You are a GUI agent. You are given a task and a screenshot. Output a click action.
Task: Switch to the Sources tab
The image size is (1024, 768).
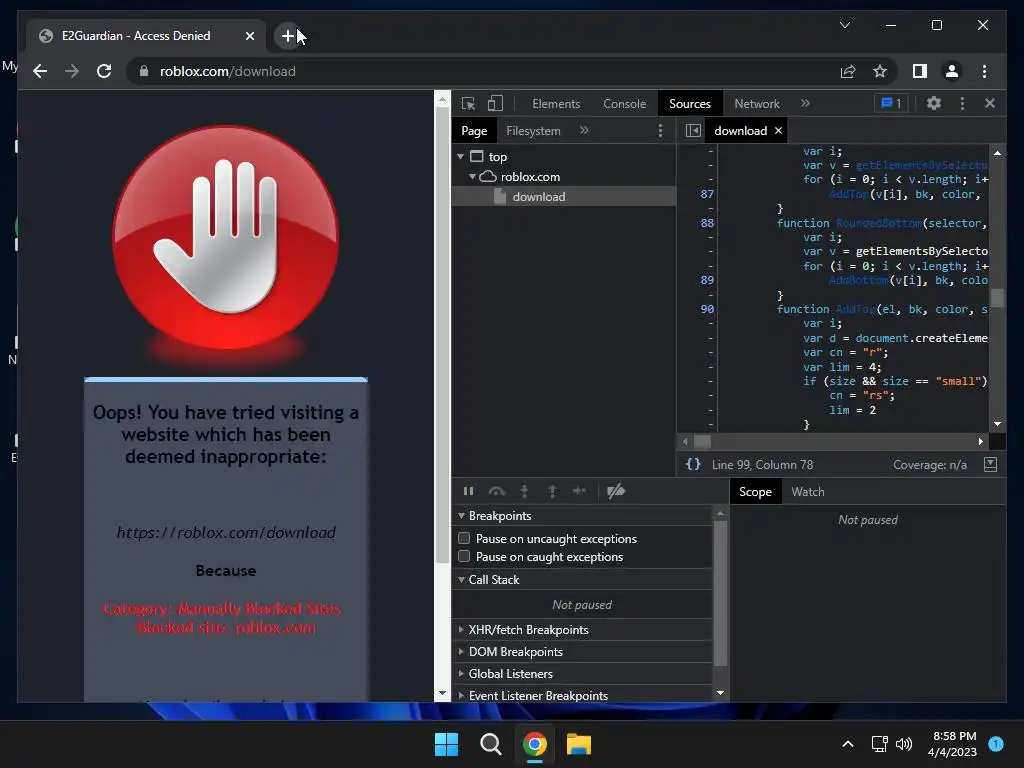(x=690, y=104)
